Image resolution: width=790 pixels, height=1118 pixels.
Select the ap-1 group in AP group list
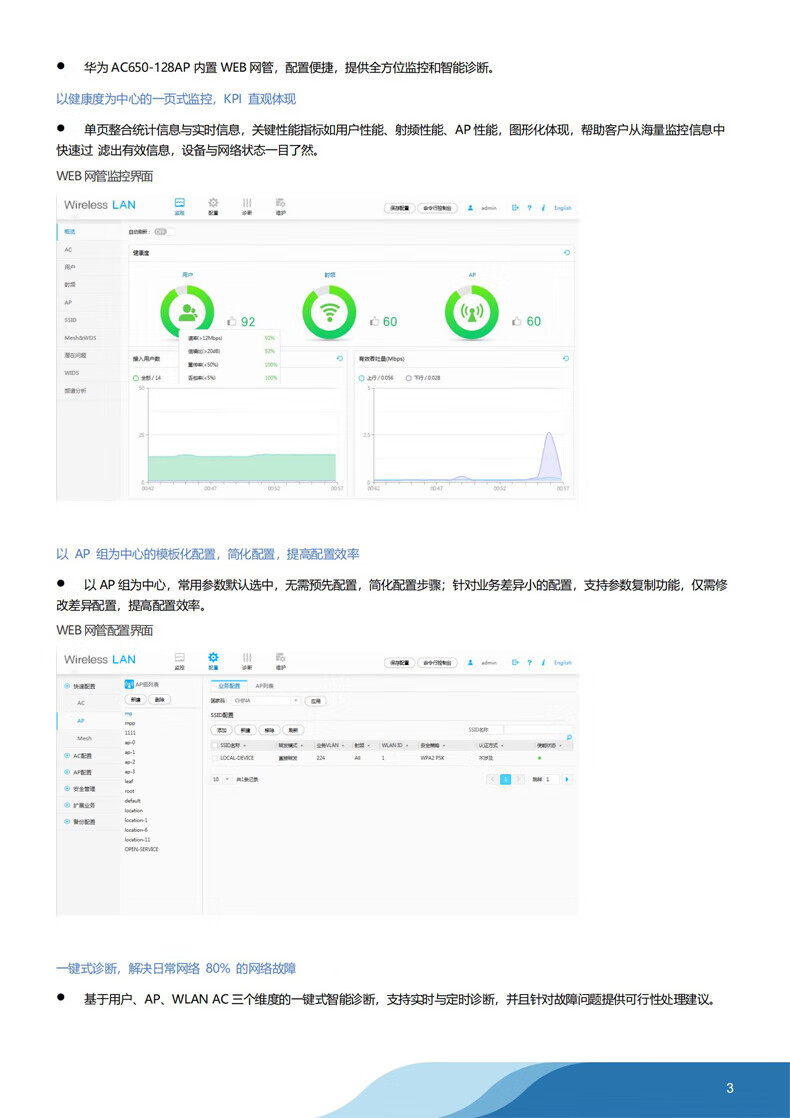pyautogui.click(x=130, y=752)
